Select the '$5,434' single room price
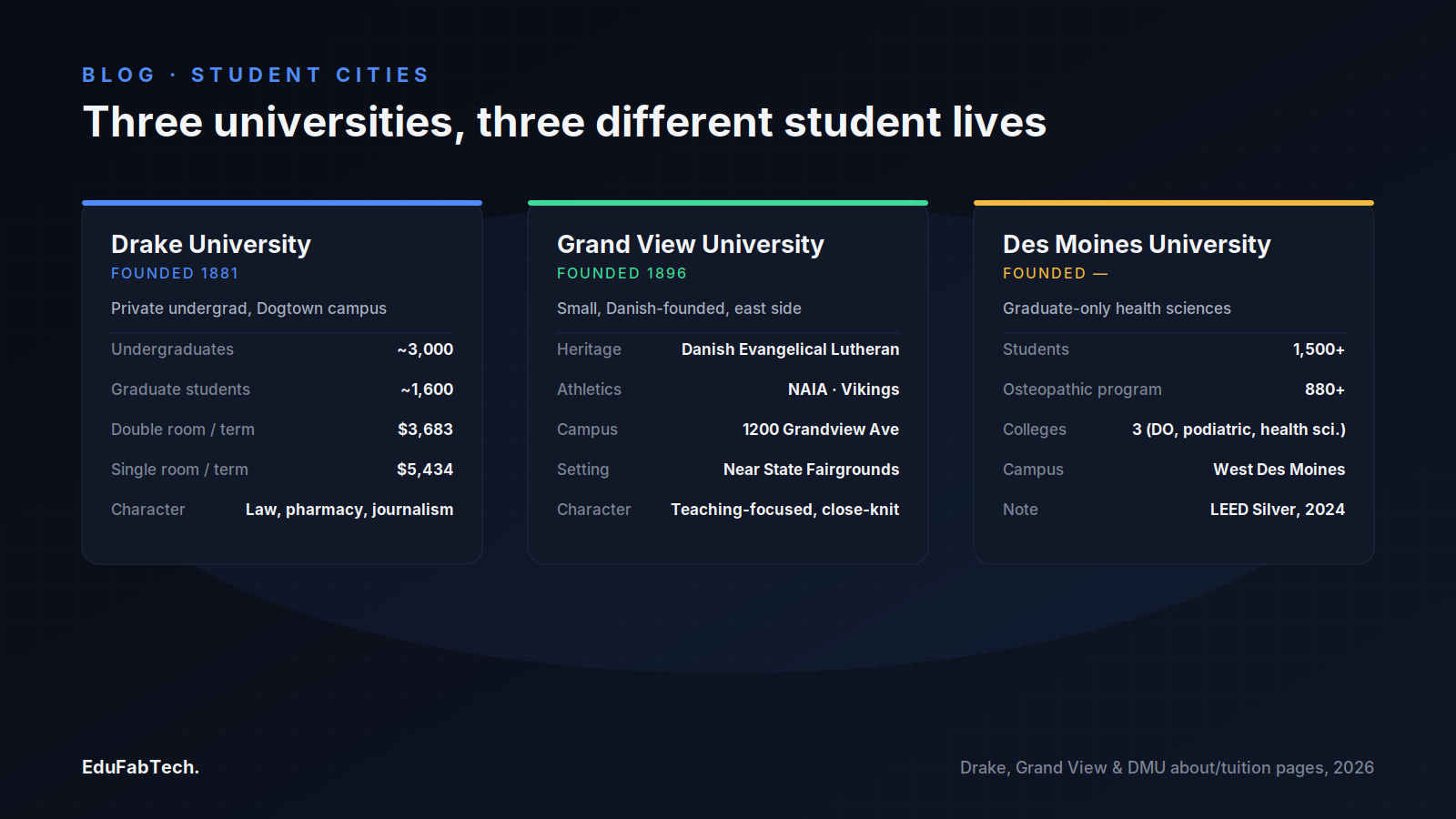This screenshot has height=819, width=1456. (x=425, y=470)
